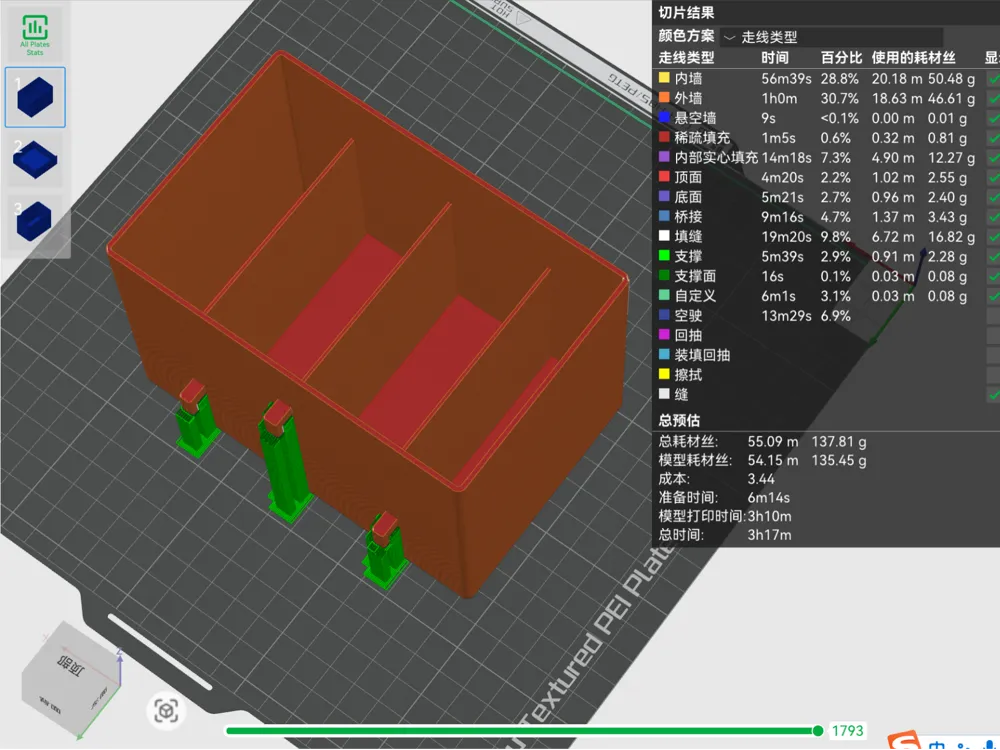Toggle visibility checkbox for 悬空墙 row

coord(993,118)
